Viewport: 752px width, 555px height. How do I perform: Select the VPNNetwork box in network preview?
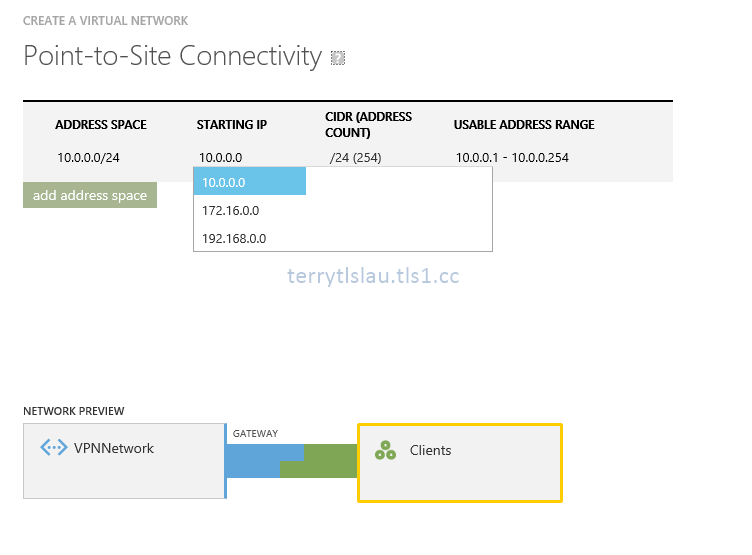[124, 460]
